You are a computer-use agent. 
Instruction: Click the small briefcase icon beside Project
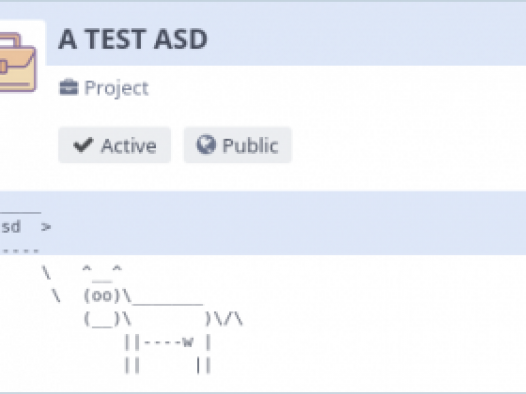[69, 88]
